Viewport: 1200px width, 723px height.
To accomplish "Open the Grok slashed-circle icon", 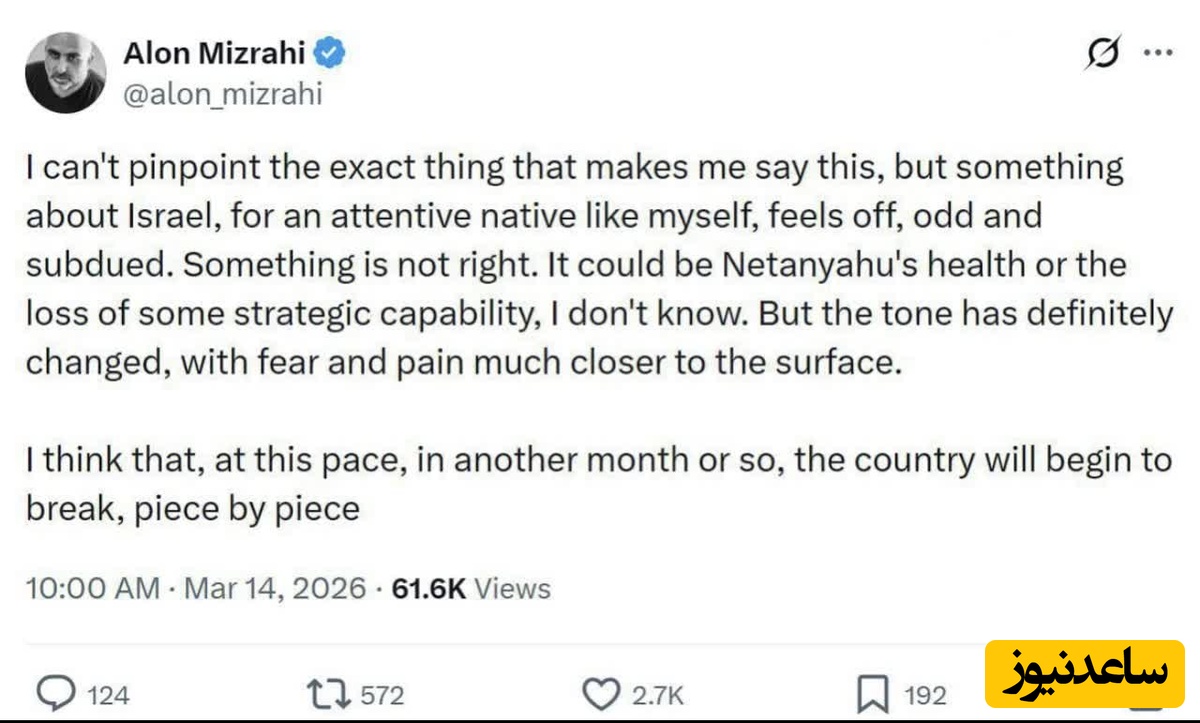I will (1102, 56).
